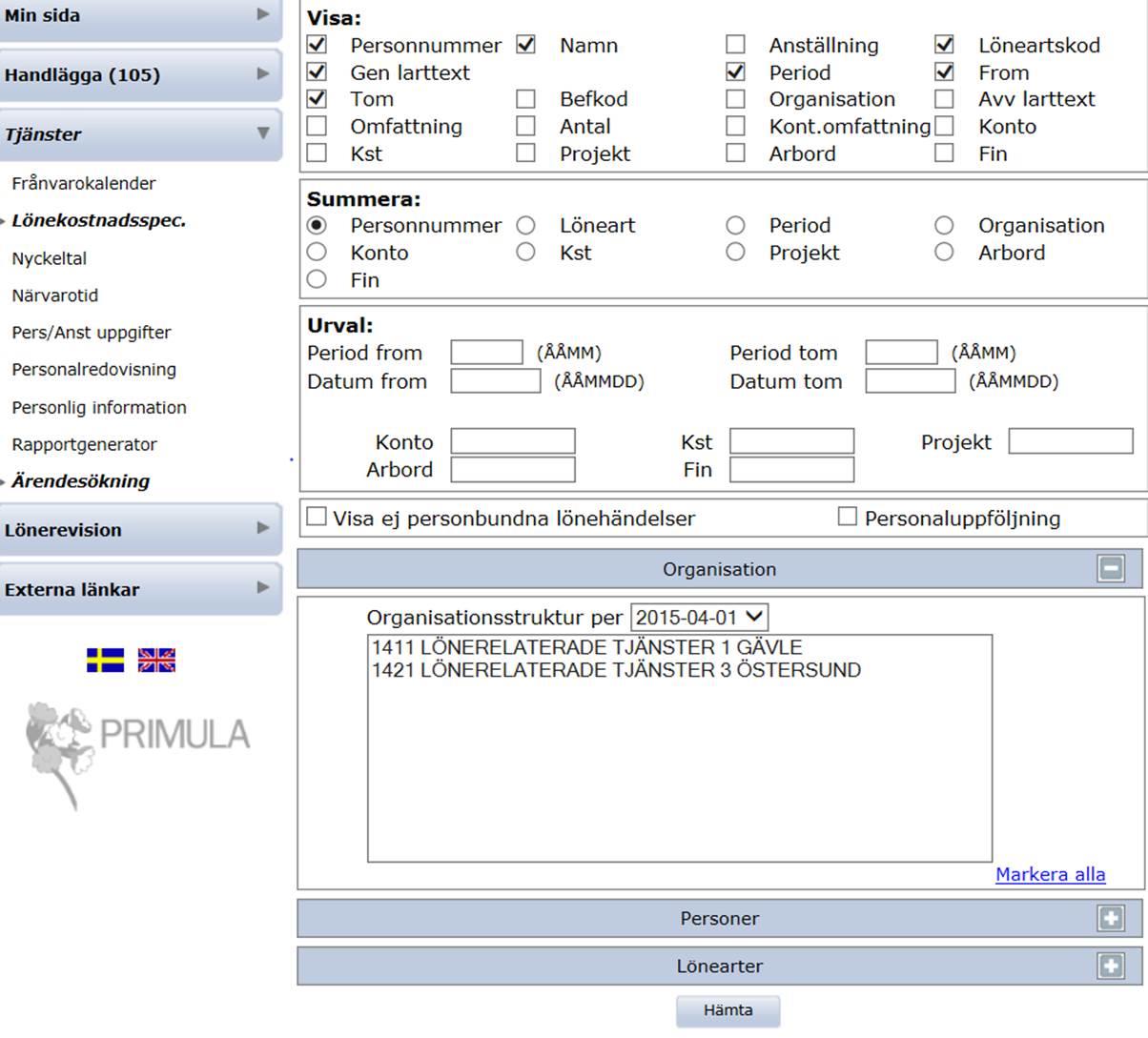Viewport: 1148px width, 1038px height.
Task: Expand the Lönerevision menu
Action: coord(140,529)
